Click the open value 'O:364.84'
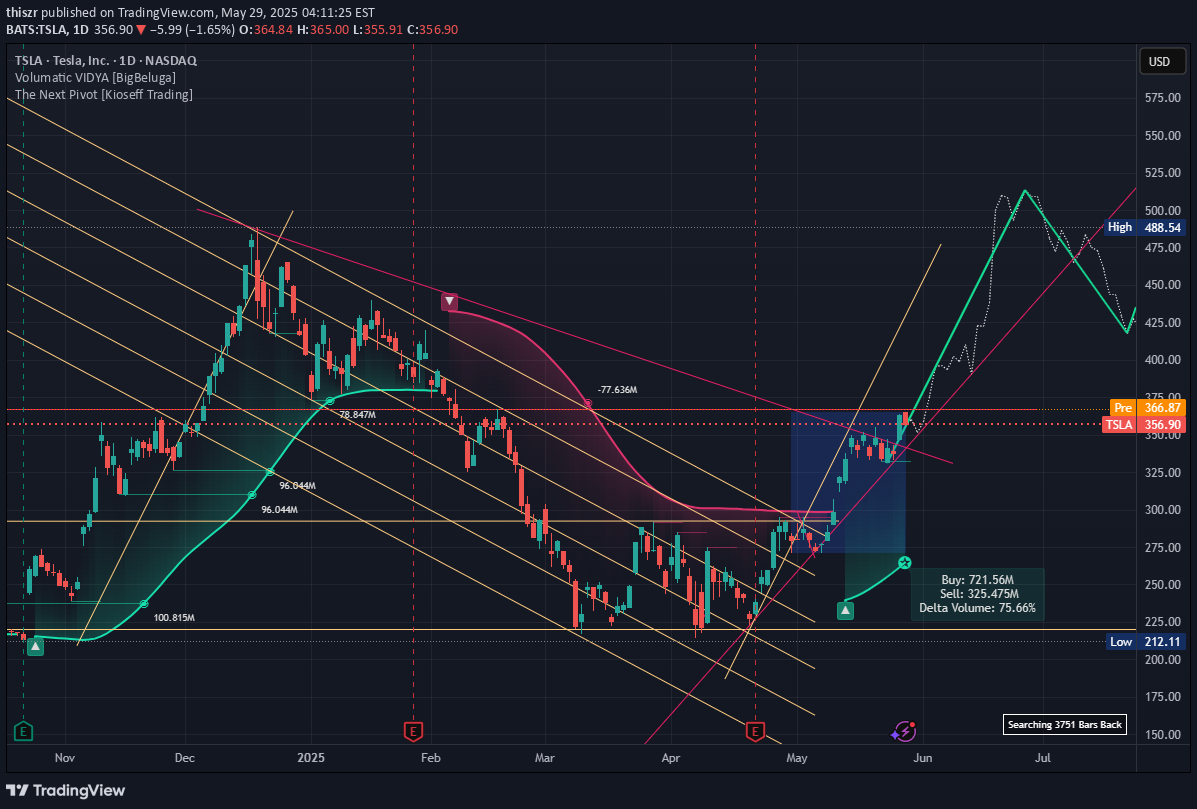1197x809 pixels. [x=266, y=30]
